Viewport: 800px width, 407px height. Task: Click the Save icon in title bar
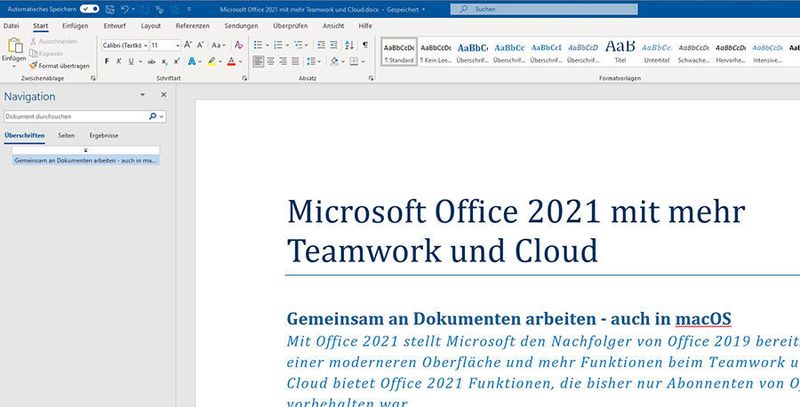coord(110,9)
